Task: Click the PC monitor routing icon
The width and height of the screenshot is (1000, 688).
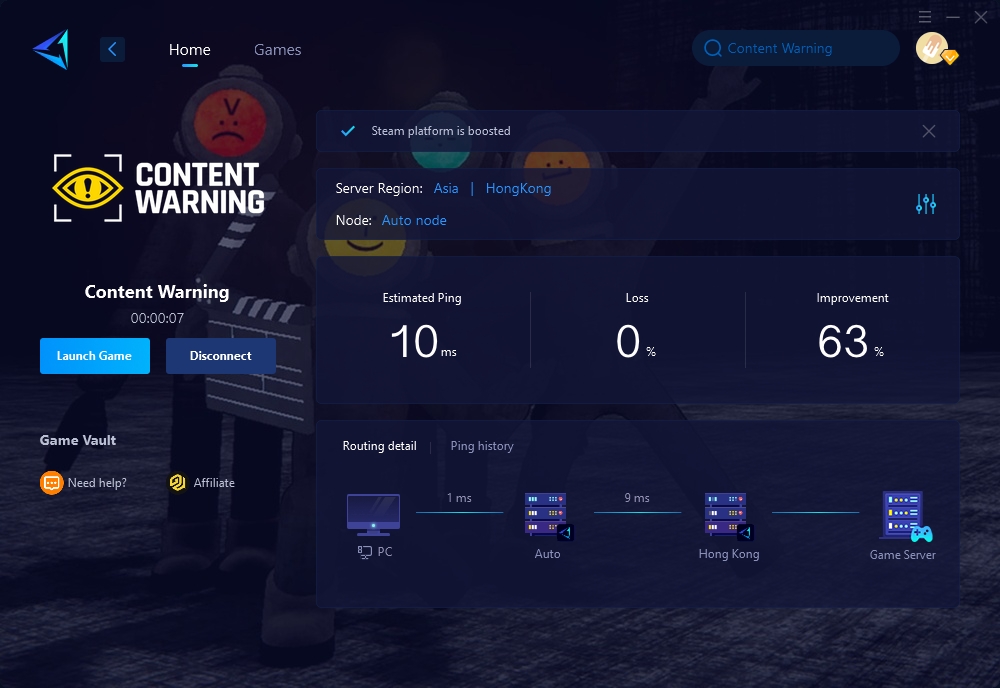Action: click(373, 514)
